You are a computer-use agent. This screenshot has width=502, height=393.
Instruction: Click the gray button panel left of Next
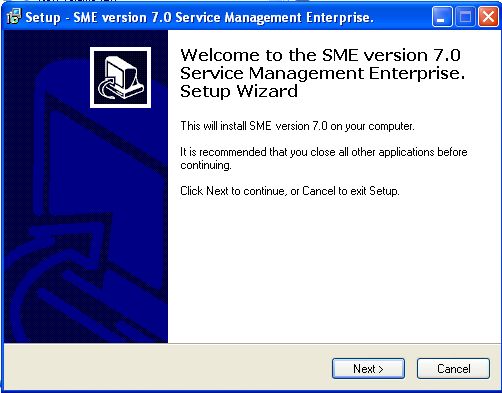pos(167,368)
